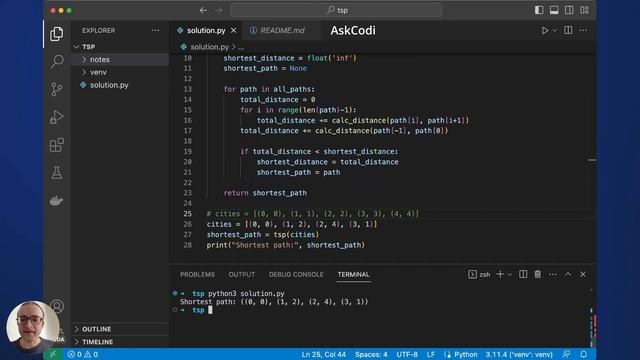Add a new terminal with plus icon
This screenshot has height=360, width=640.
click(x=500, y=274)
